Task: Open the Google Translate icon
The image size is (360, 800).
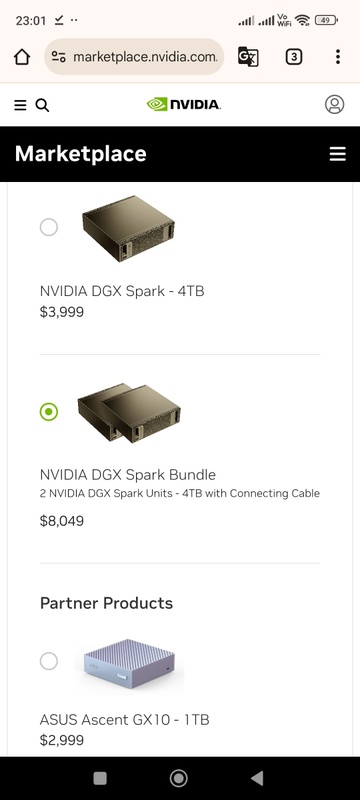Action: [248, 57]
